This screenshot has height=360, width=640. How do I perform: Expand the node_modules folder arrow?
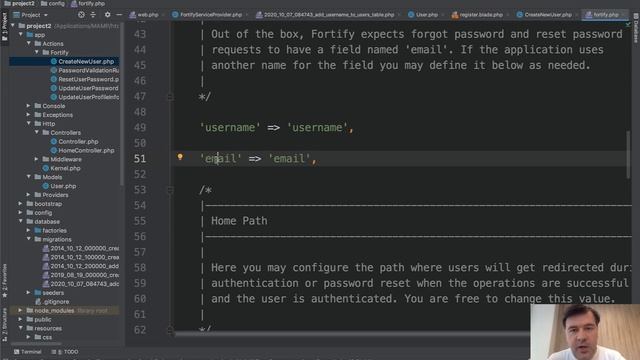[x=21, y=311]
